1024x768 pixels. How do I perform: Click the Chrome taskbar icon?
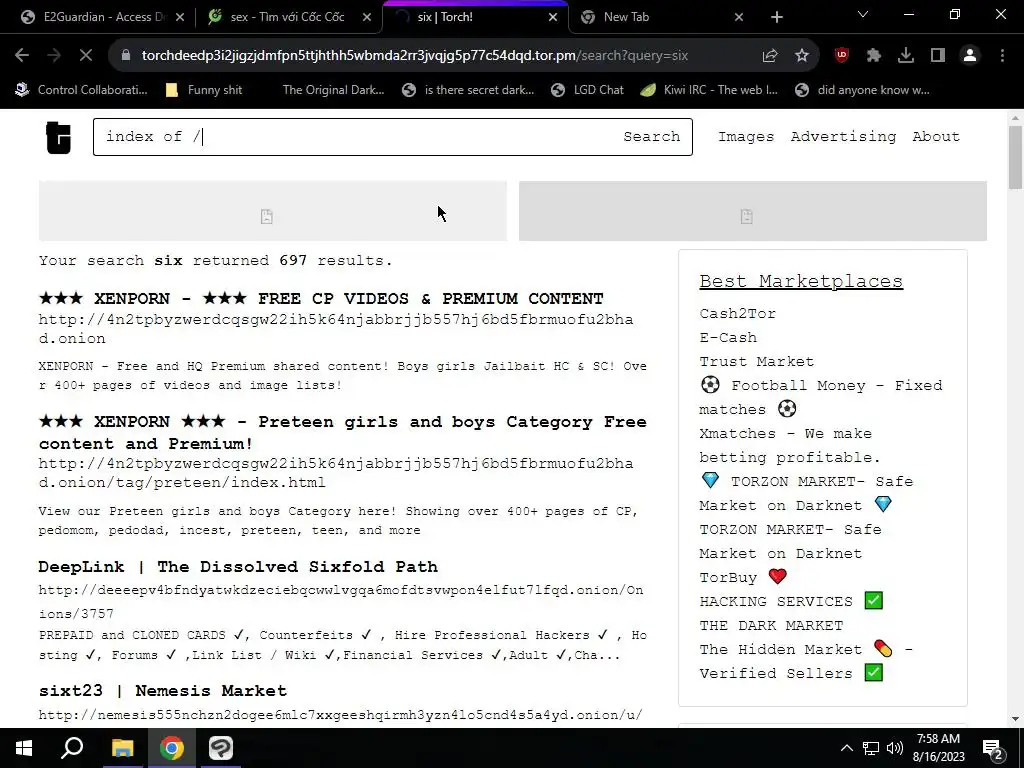tap(171, 748)
